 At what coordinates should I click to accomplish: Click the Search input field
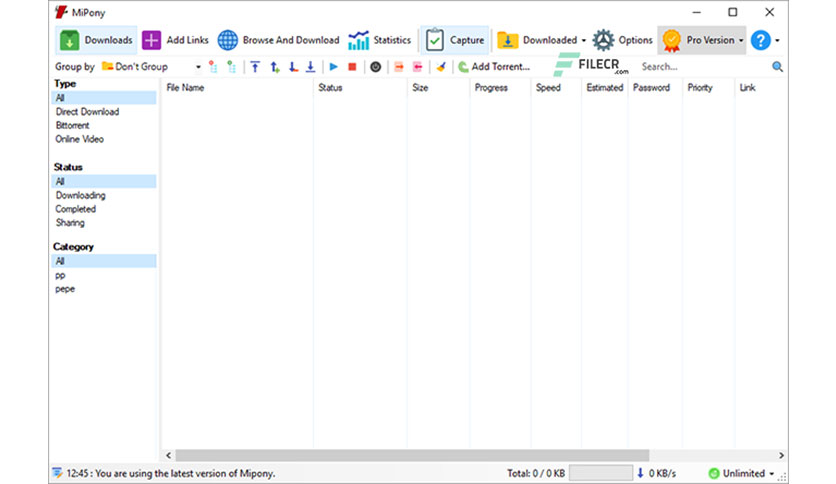pyautogui.click(x=704, y=67)
